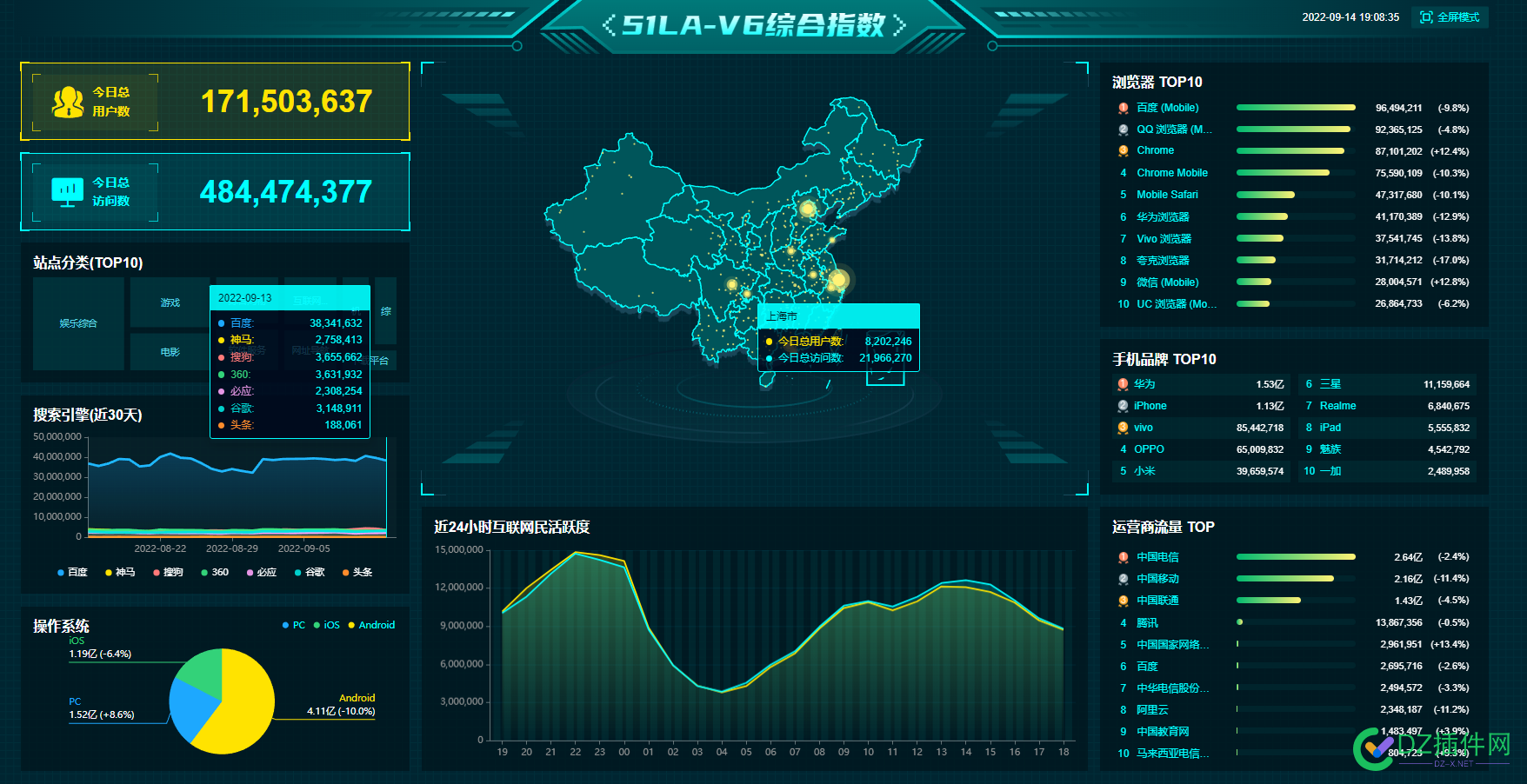The width and height of the screenshot is (1527, 784).
Task: Open the Mobile Safari browser row
Action: pyautogui.click(x=1294, y=195)
